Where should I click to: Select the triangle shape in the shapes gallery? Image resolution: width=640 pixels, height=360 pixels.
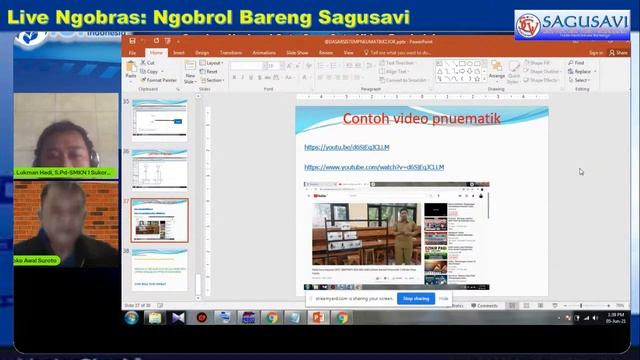[439, 71]
